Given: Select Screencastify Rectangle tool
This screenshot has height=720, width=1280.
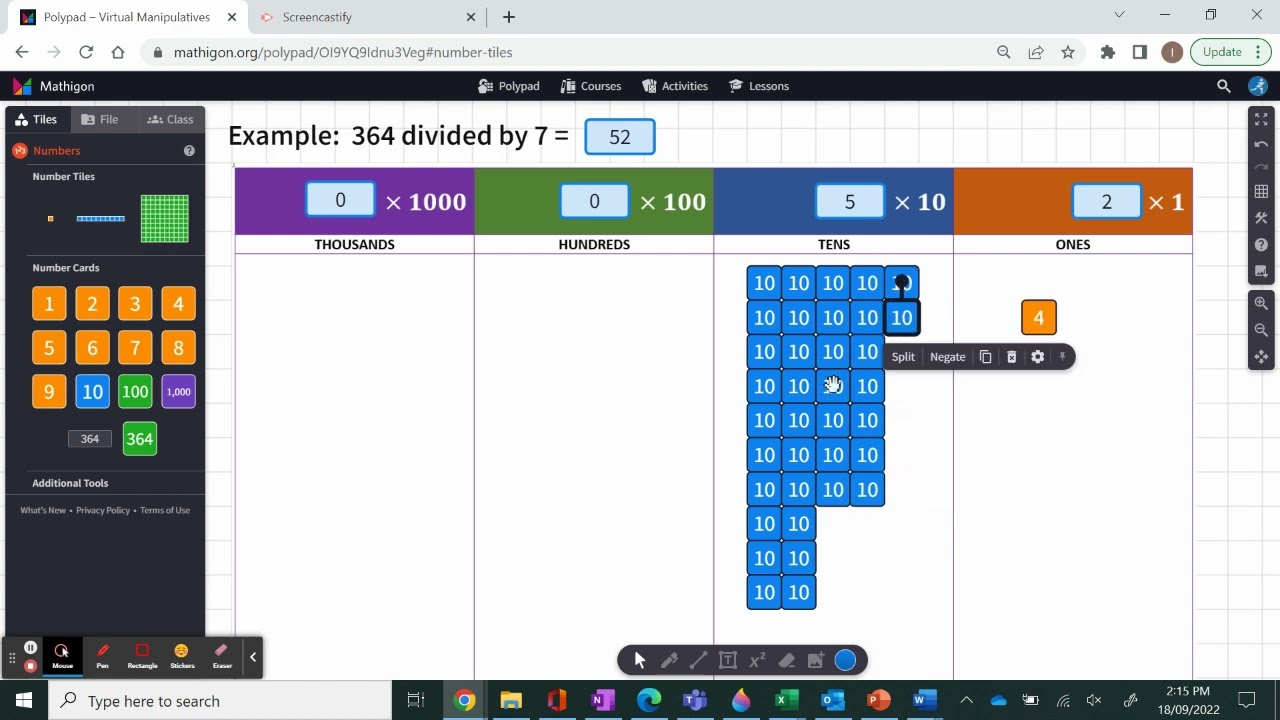Looking at the screenshot, I should (x=142, y=656).
